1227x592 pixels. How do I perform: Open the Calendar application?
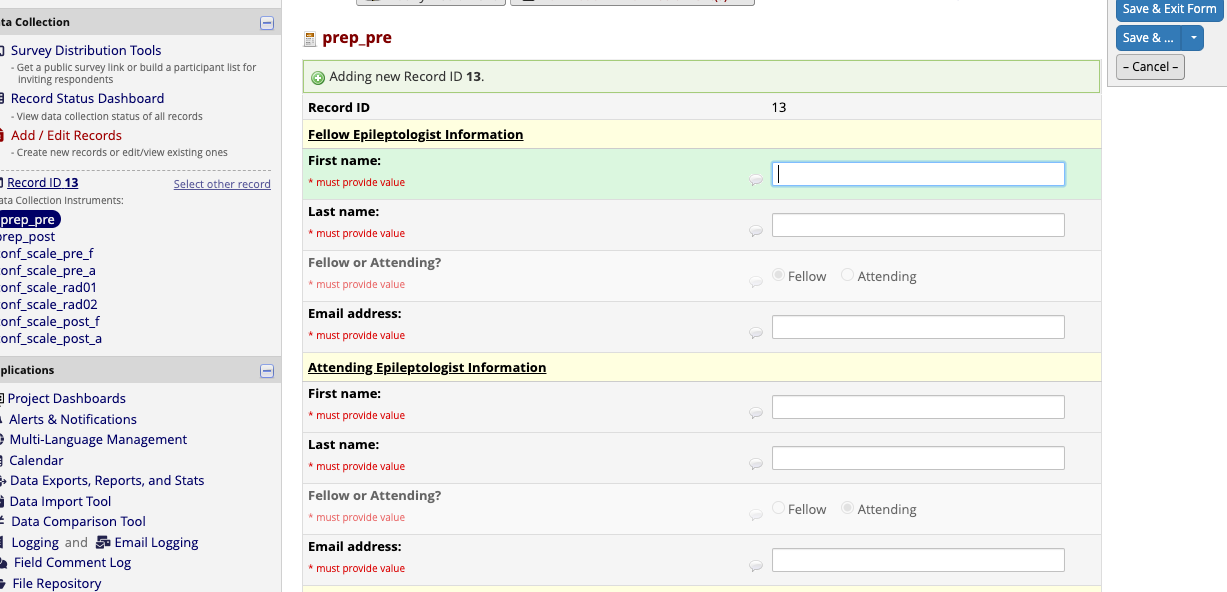click(36, 460)
